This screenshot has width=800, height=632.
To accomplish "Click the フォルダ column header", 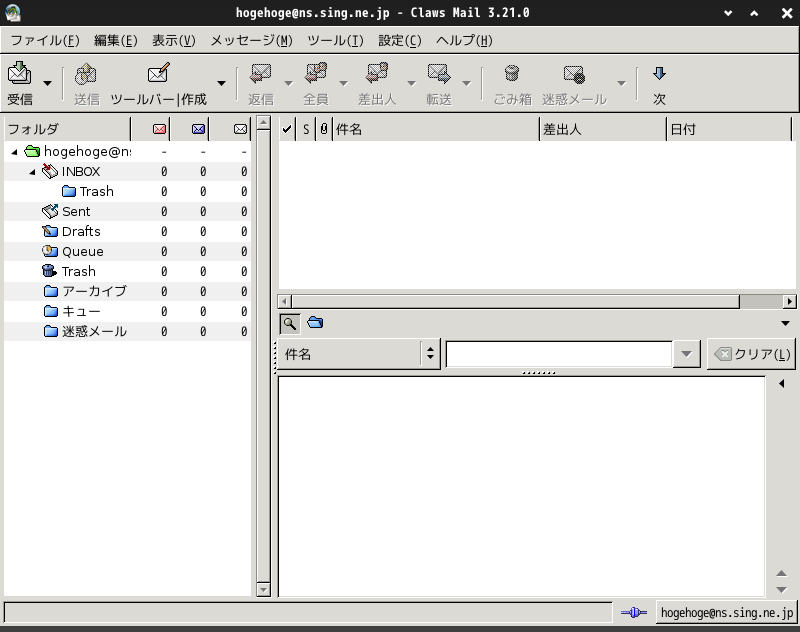I will coord(67,129).
